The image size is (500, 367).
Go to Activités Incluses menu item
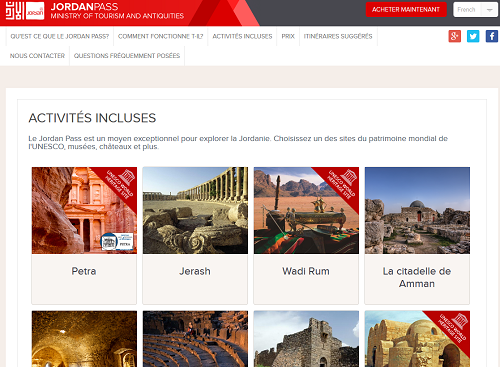(x=242, y=36)
